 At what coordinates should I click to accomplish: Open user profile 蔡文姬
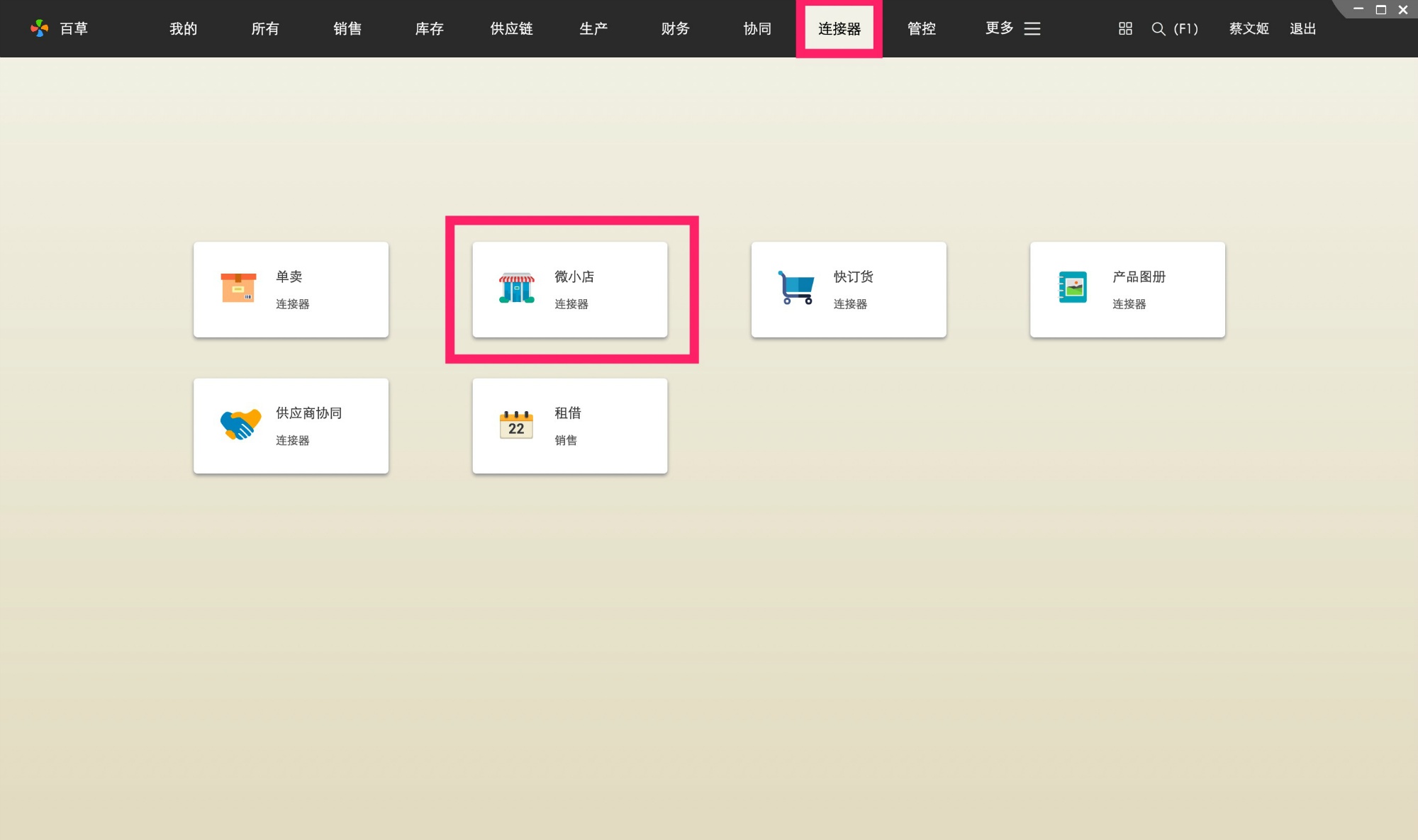click(x=1249, y=28)
